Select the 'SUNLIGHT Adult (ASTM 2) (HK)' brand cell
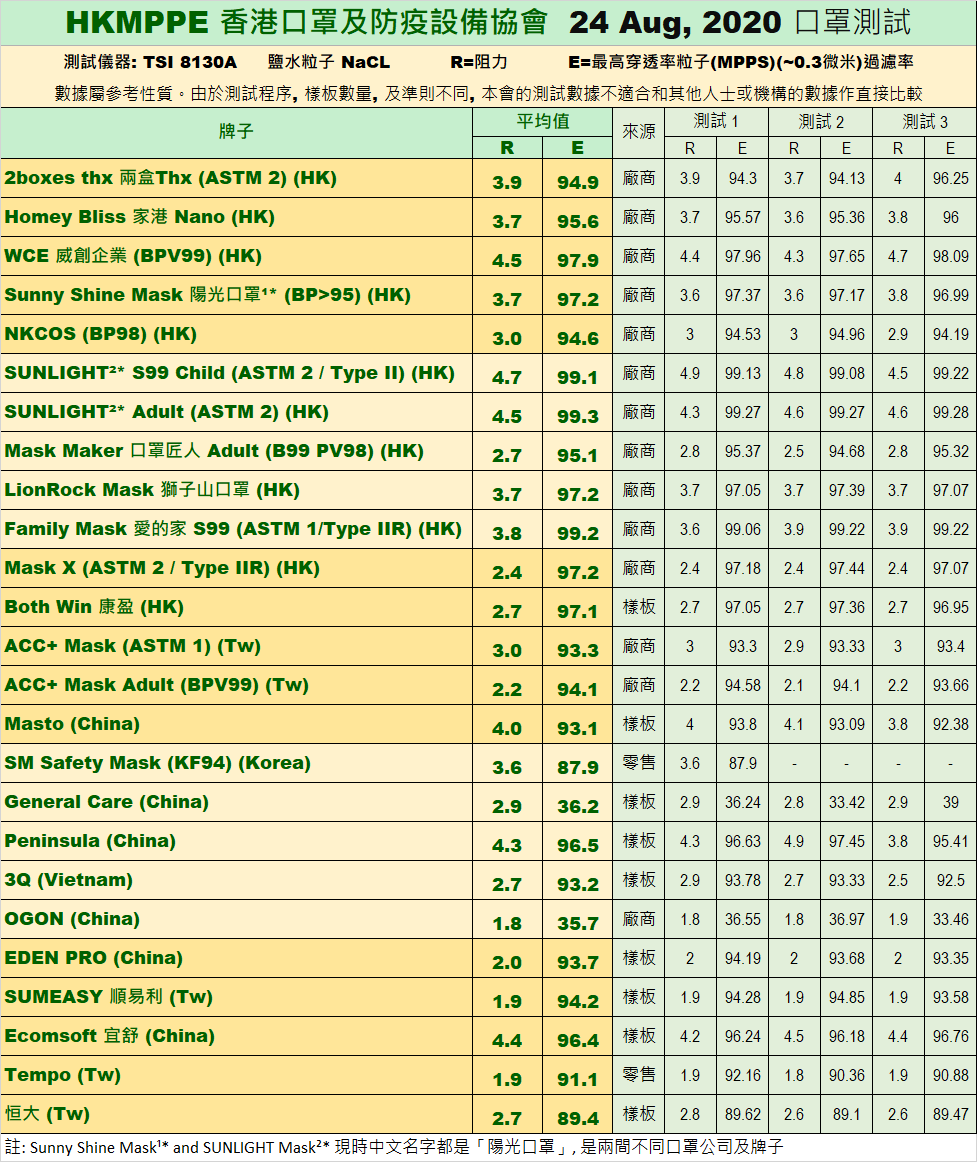 236,412
